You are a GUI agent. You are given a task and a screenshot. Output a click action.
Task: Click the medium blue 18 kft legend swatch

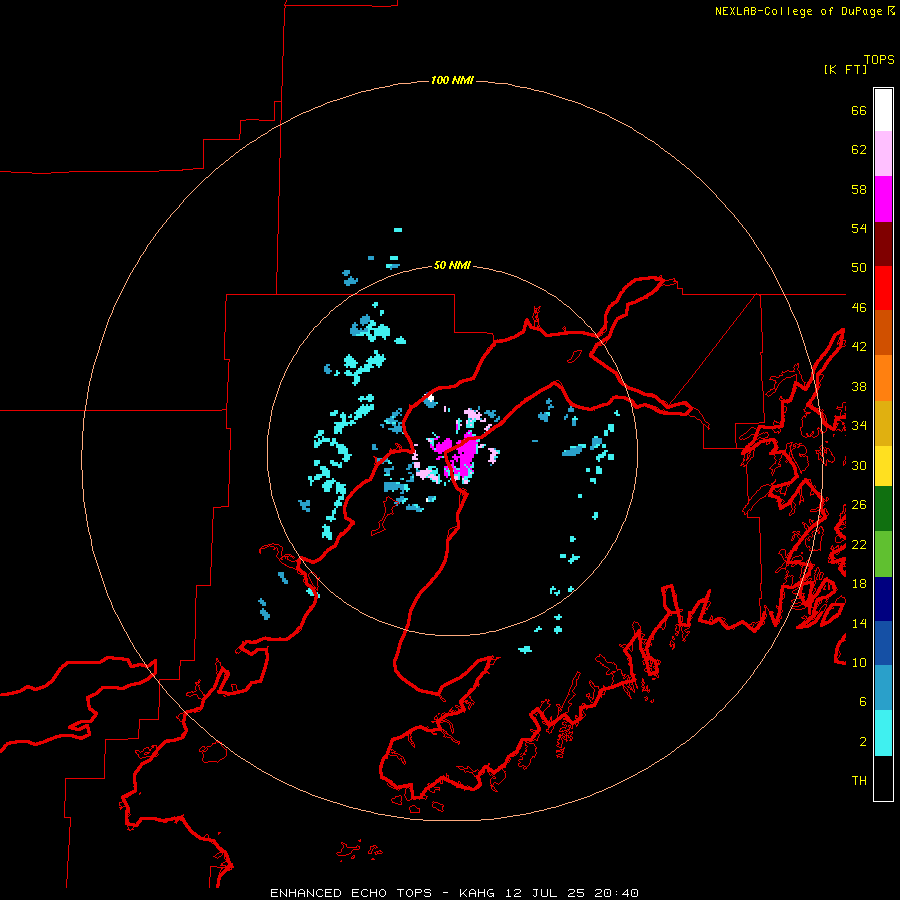point(883,643)
